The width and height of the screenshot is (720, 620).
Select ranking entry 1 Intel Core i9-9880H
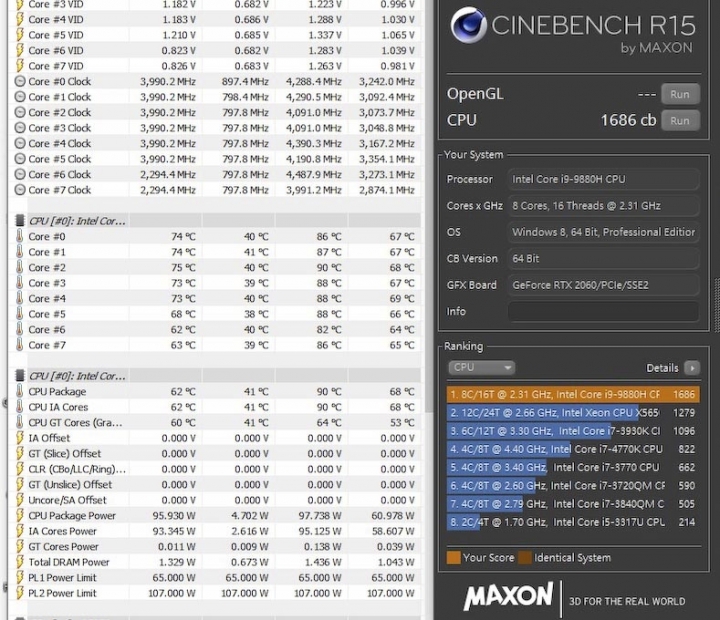coord(573,395)
